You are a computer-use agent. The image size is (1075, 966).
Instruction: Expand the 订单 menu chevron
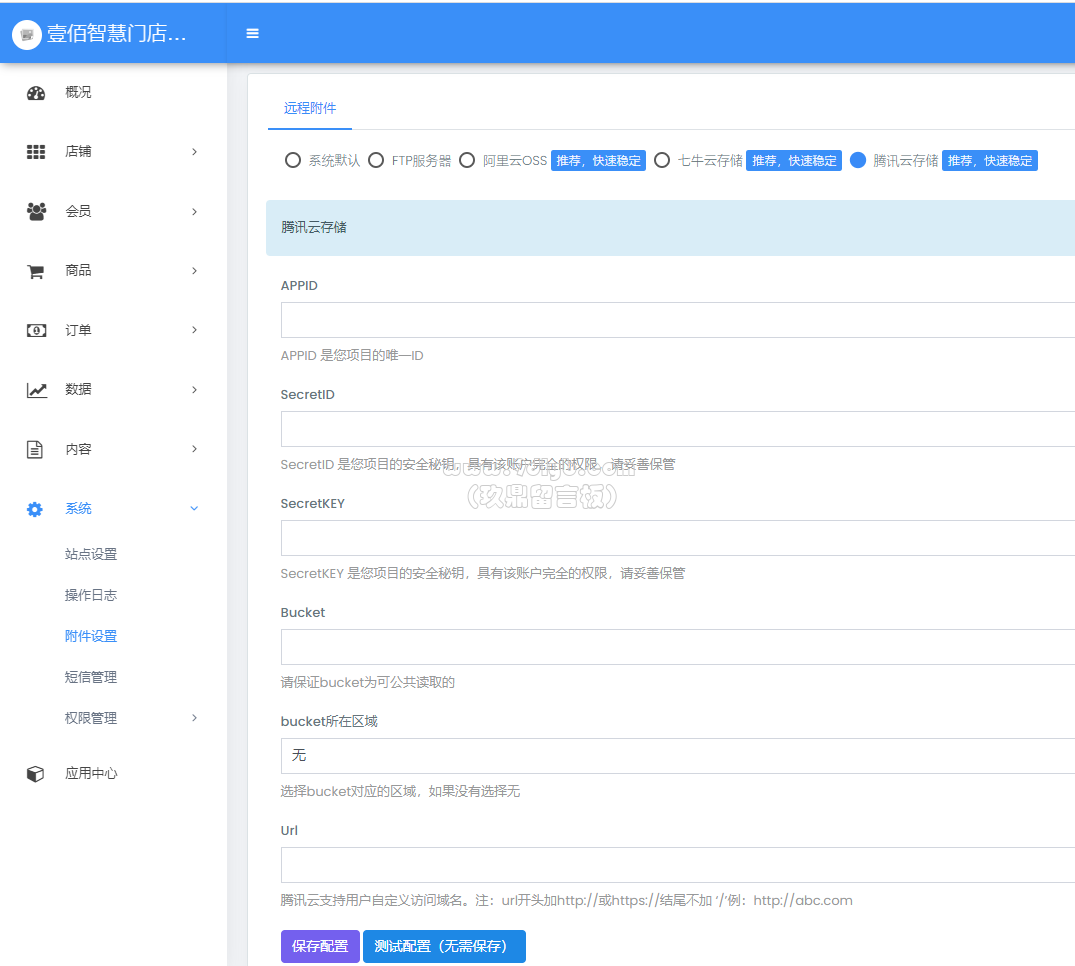coord(194,330)
